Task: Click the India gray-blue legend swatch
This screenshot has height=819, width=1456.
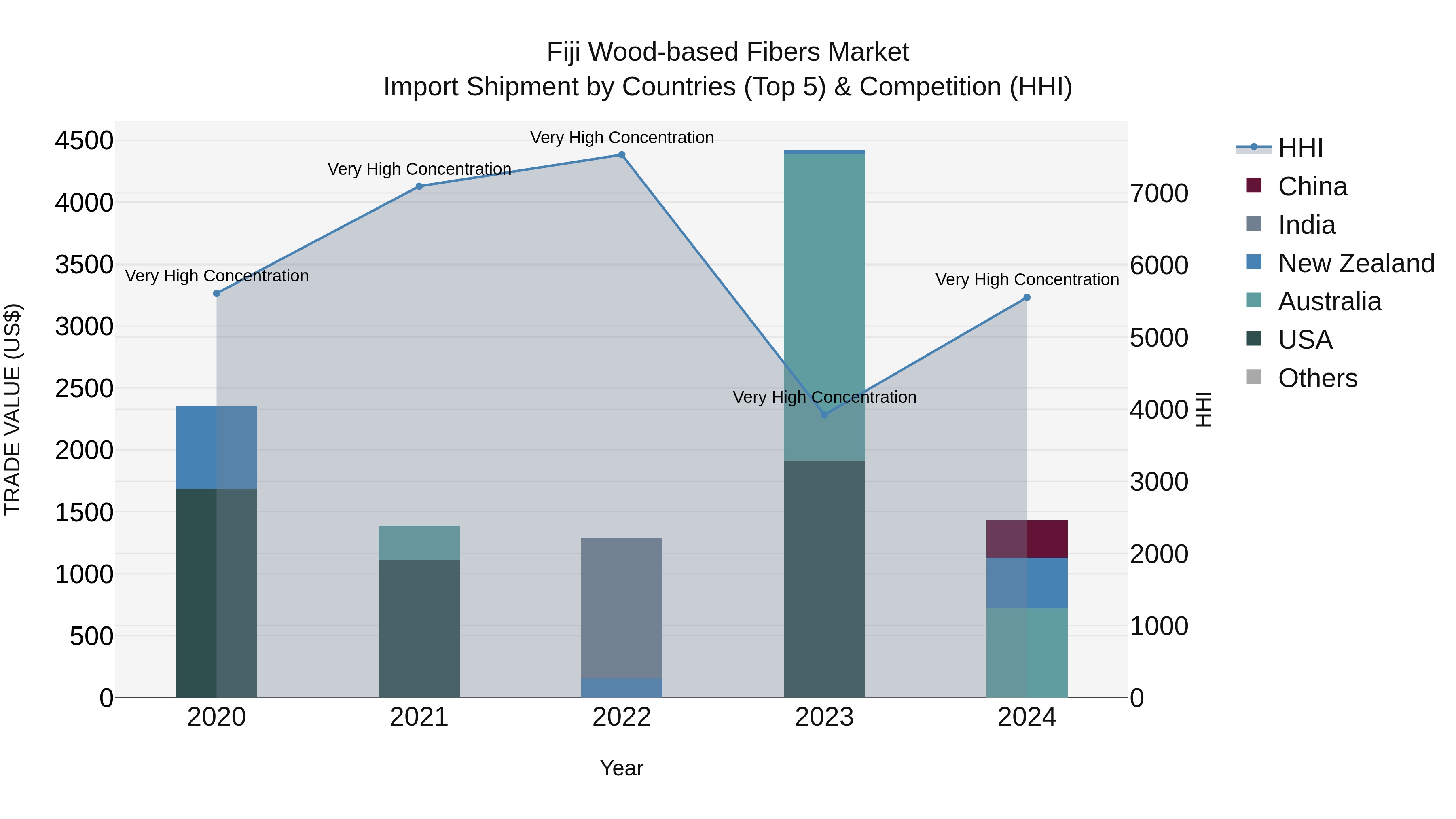Action: pos(1254,224)
